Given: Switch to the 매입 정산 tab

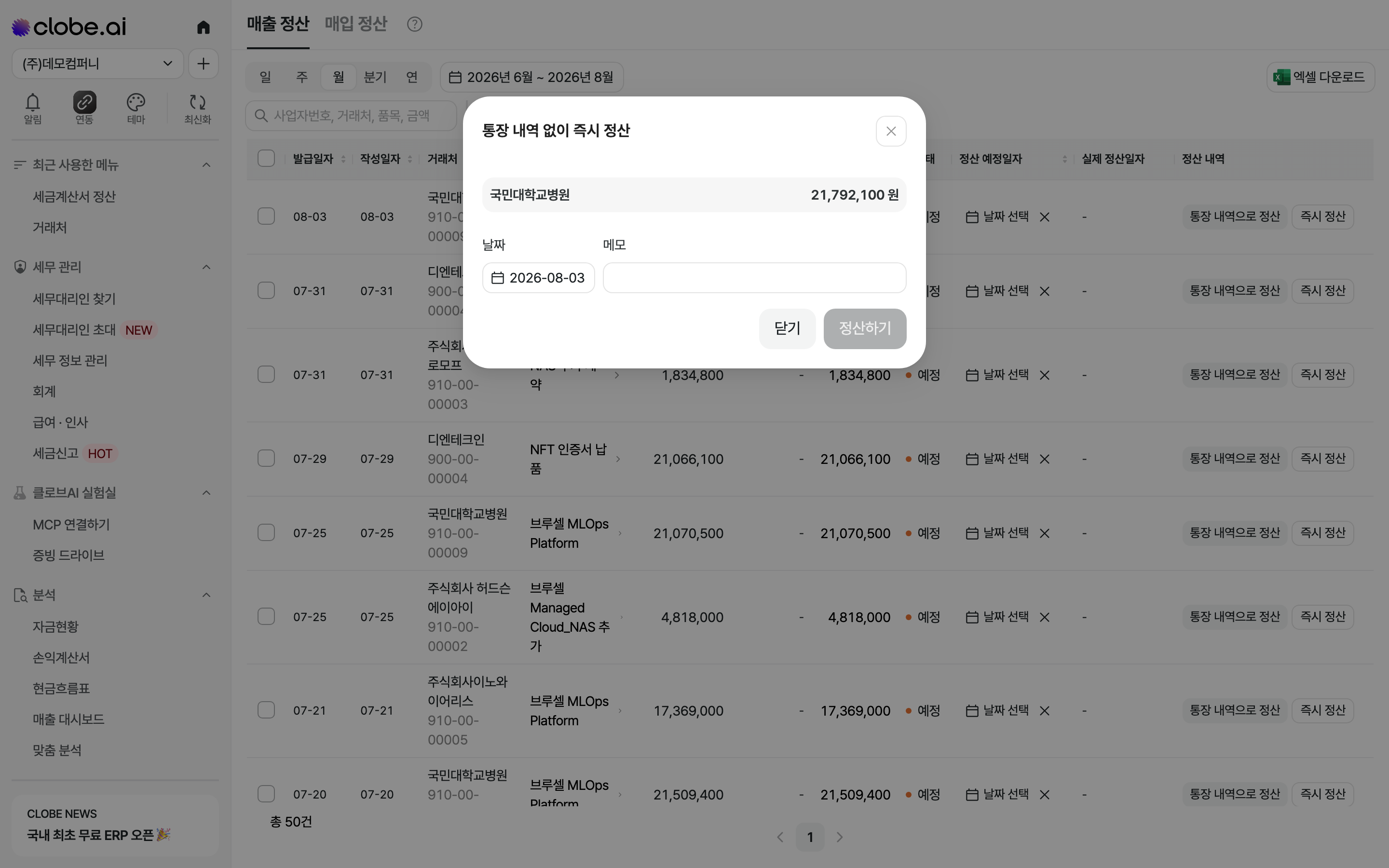Looking at the screenshot, I should pos(355,24).
